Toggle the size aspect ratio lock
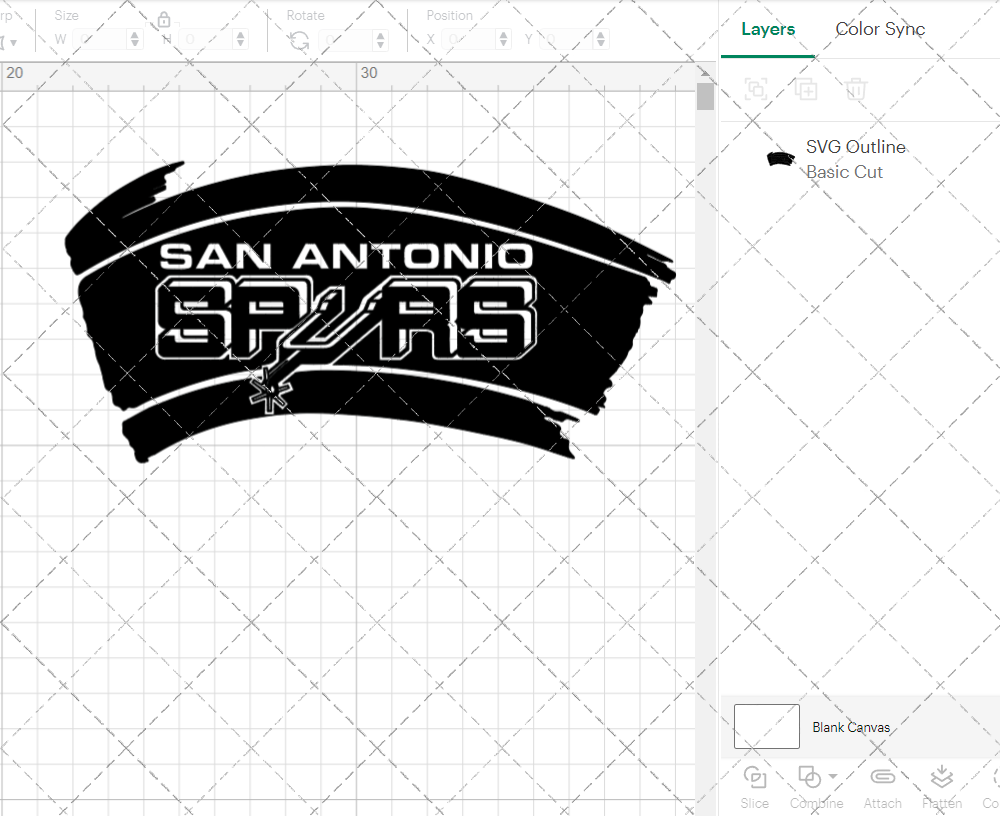The width and height of the screenshot is (1000, 816). click(164, 20)
